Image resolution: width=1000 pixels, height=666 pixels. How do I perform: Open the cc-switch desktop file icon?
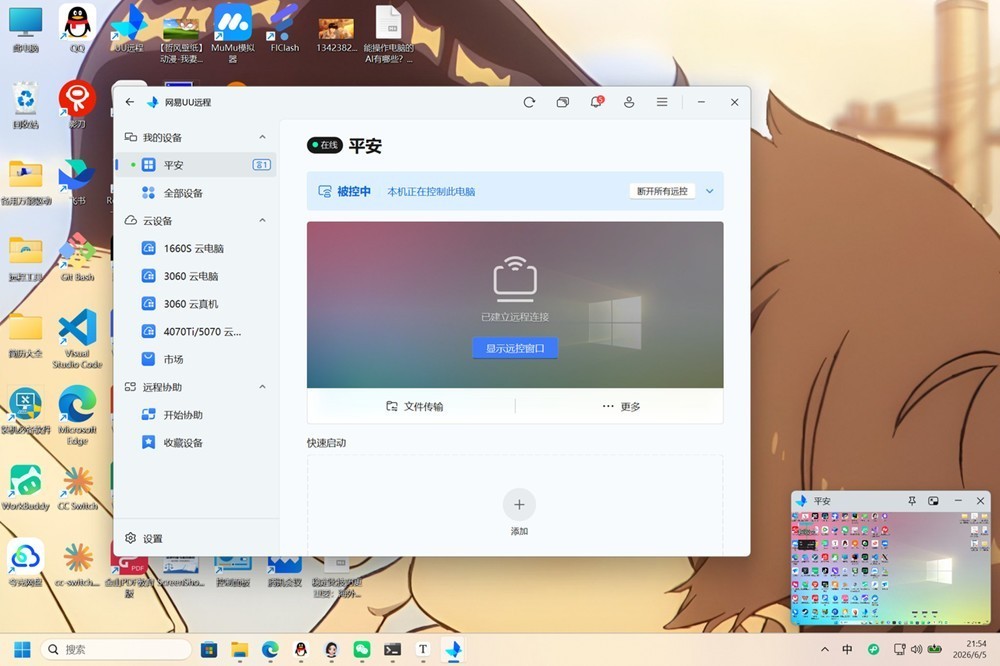tap(77, 562)
